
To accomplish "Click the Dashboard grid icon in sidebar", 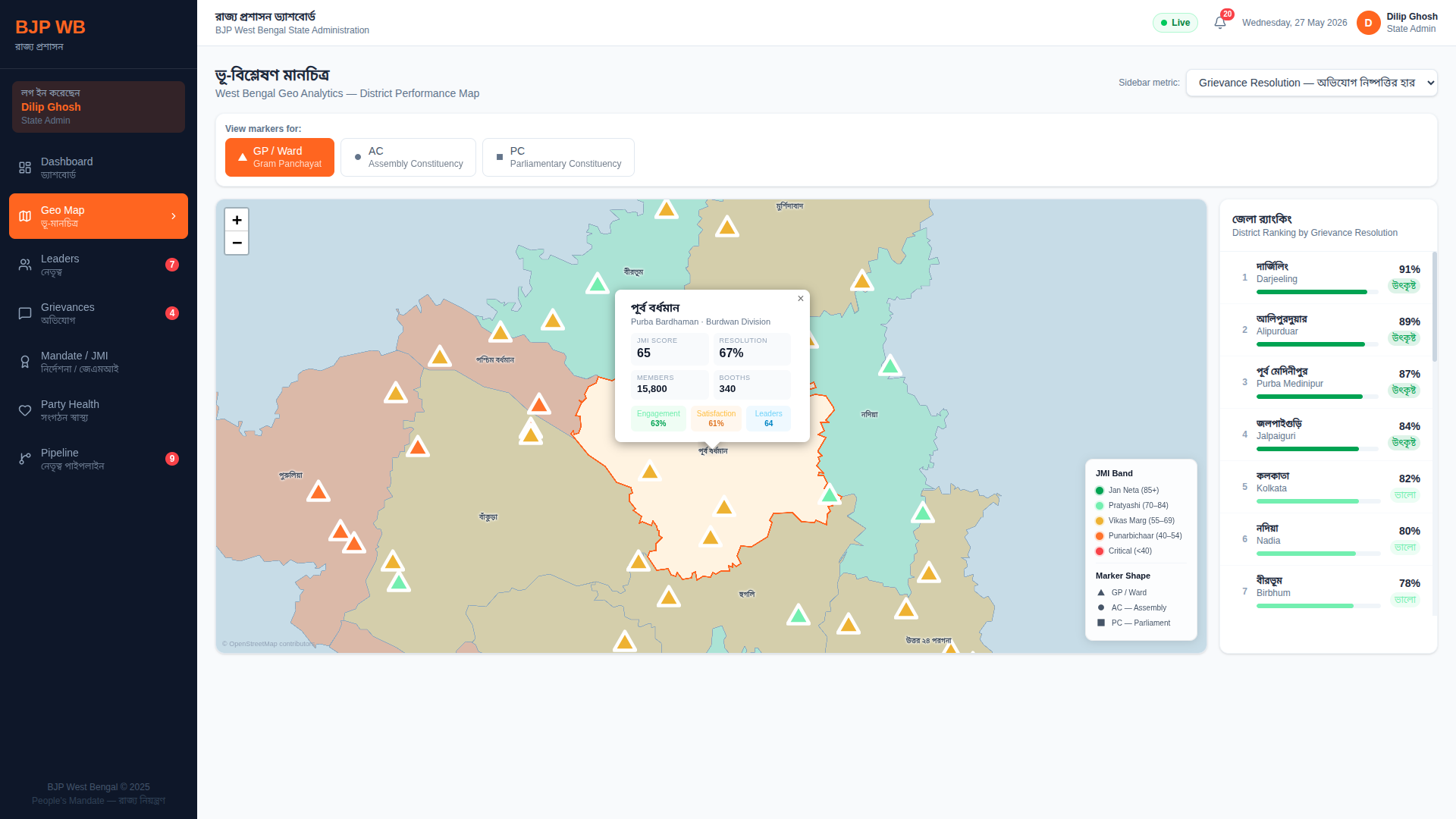I will [25, 168].
